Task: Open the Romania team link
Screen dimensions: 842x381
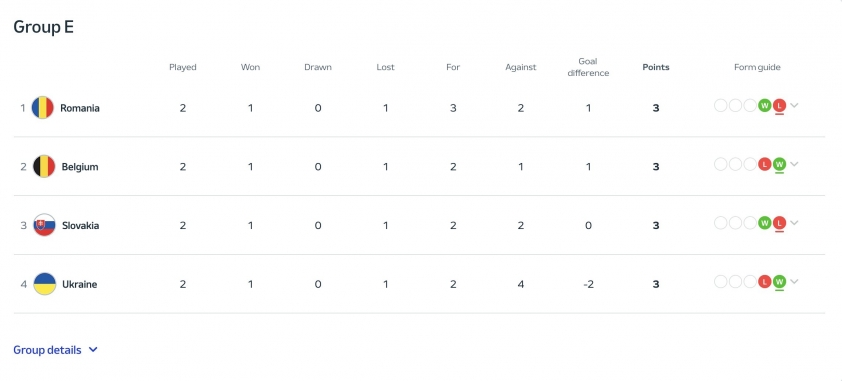Action: [x=79, y=108]
